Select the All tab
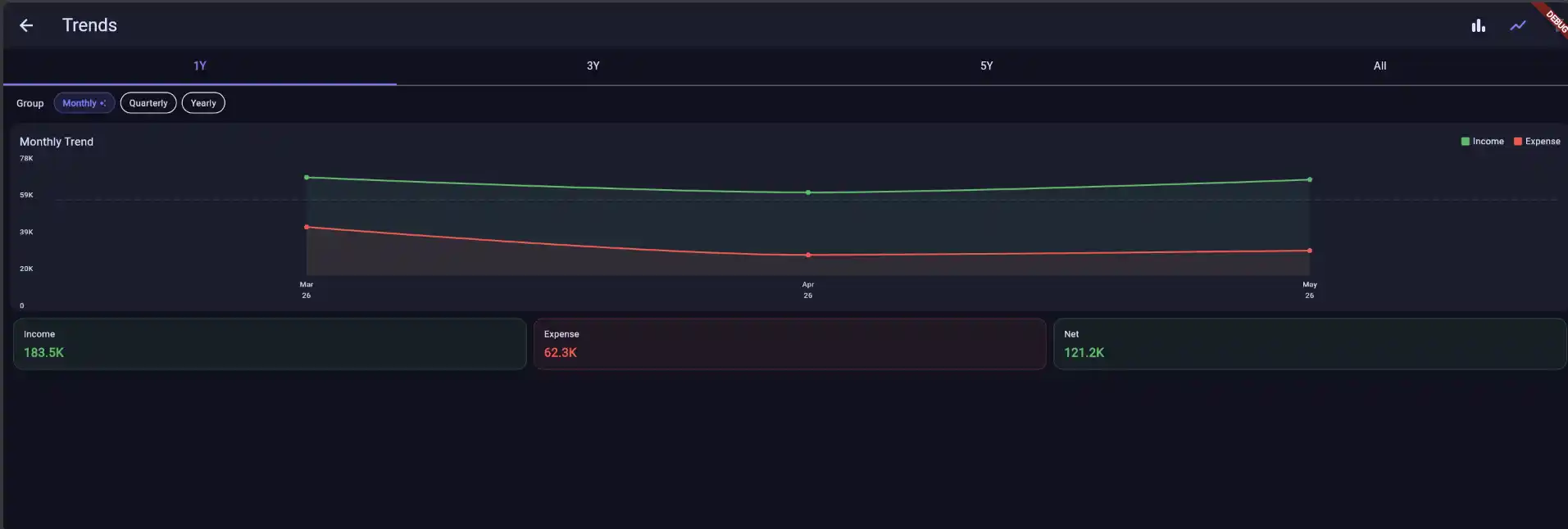The width and height of the screenshot is (1568, 529). click(x=1380, y=66)
